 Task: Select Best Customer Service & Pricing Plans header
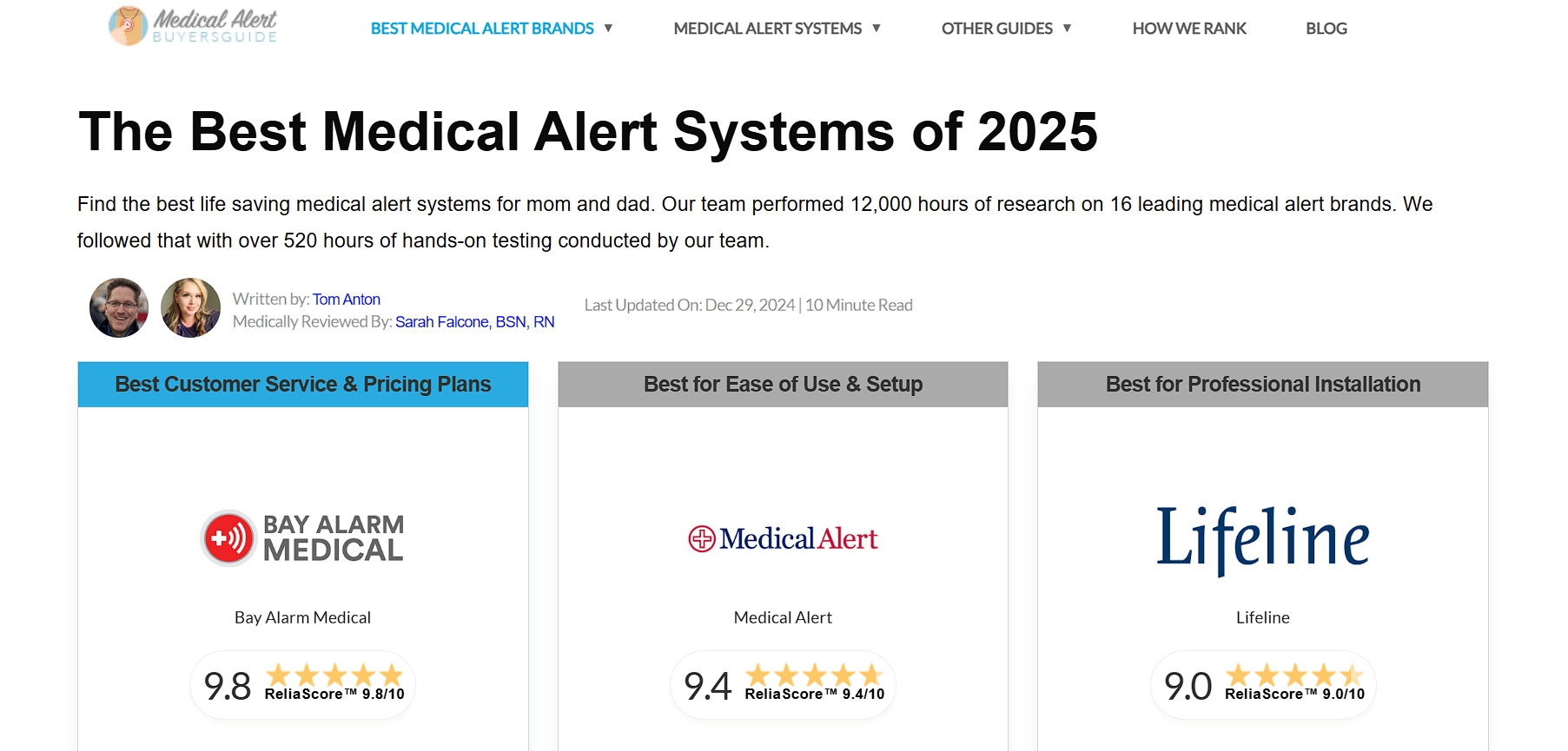tap(303, 385)
